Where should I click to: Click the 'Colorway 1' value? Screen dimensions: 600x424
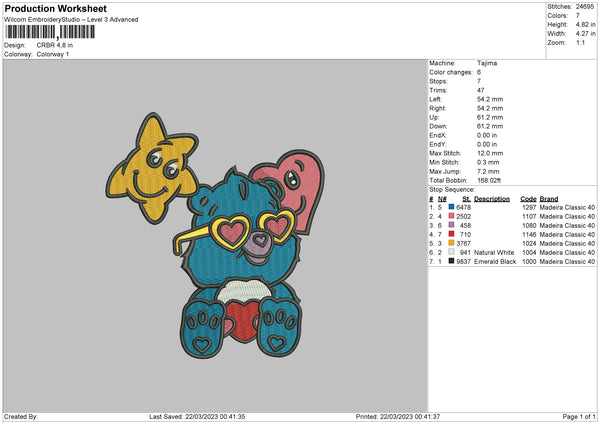coord(53,54)
